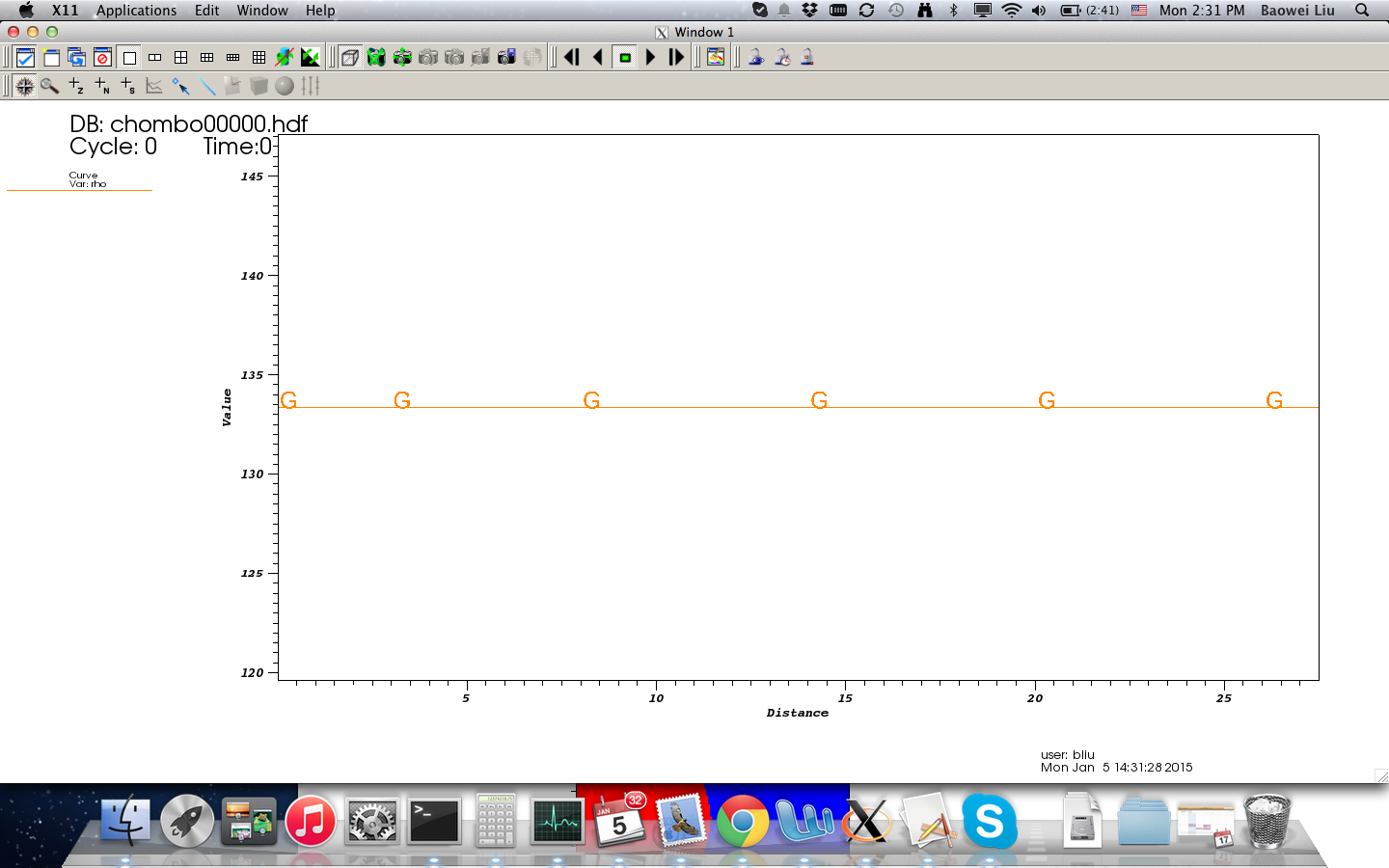Open the Applications menu

pos(136,11)
